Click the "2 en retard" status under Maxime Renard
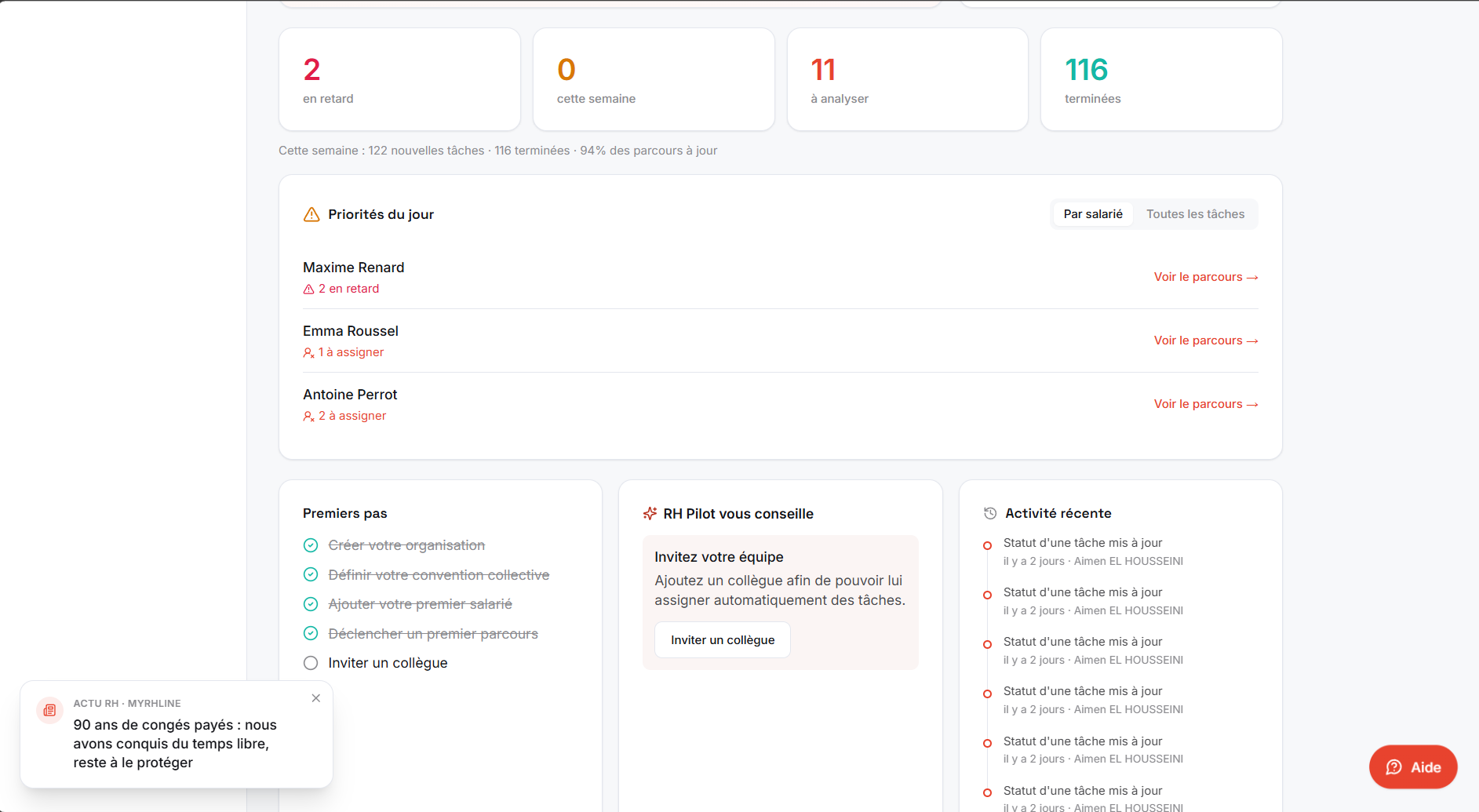Image resolution: width=1479 pixels, height=812 pixels. click(x=348, y=289)
